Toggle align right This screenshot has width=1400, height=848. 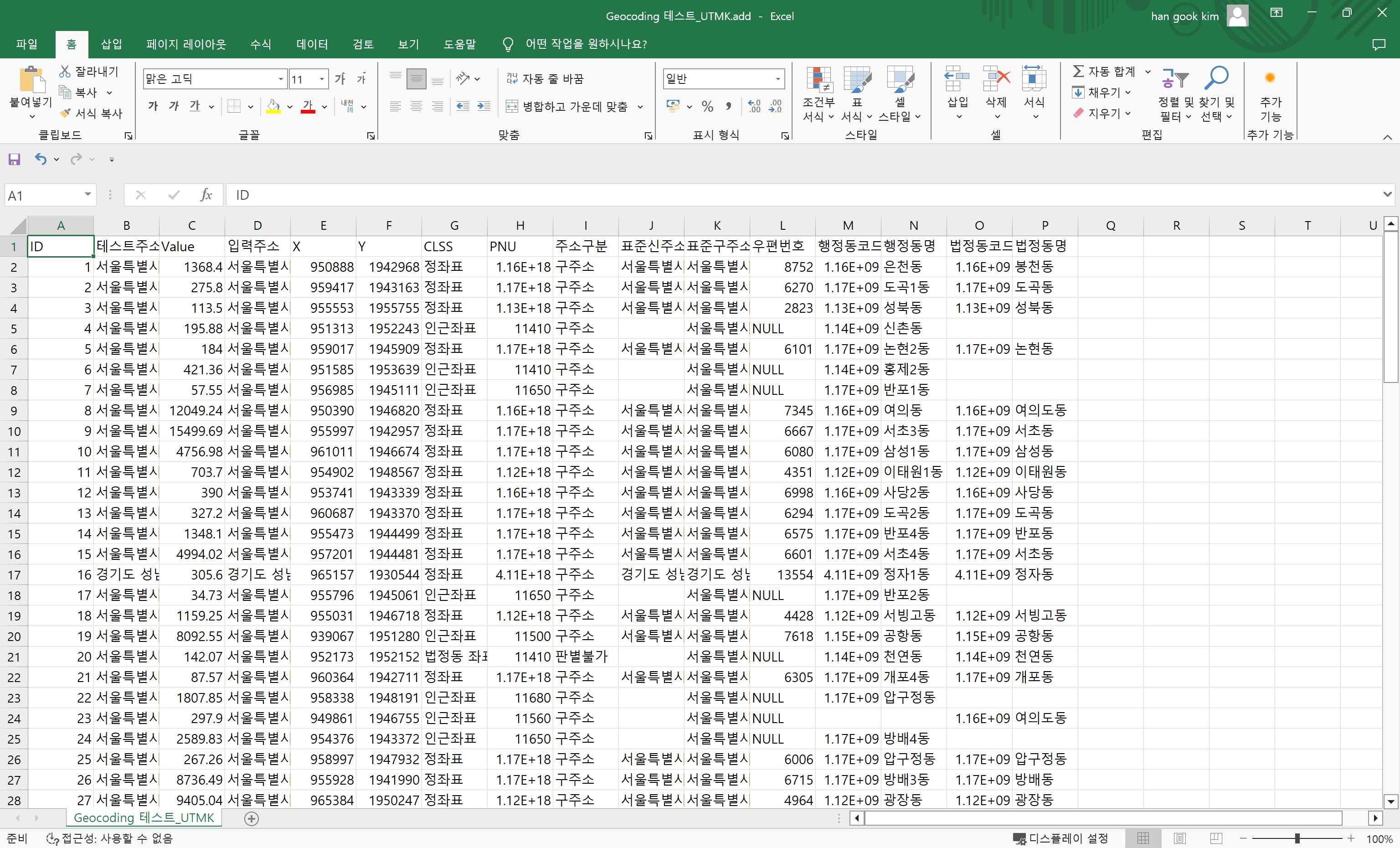437,106
